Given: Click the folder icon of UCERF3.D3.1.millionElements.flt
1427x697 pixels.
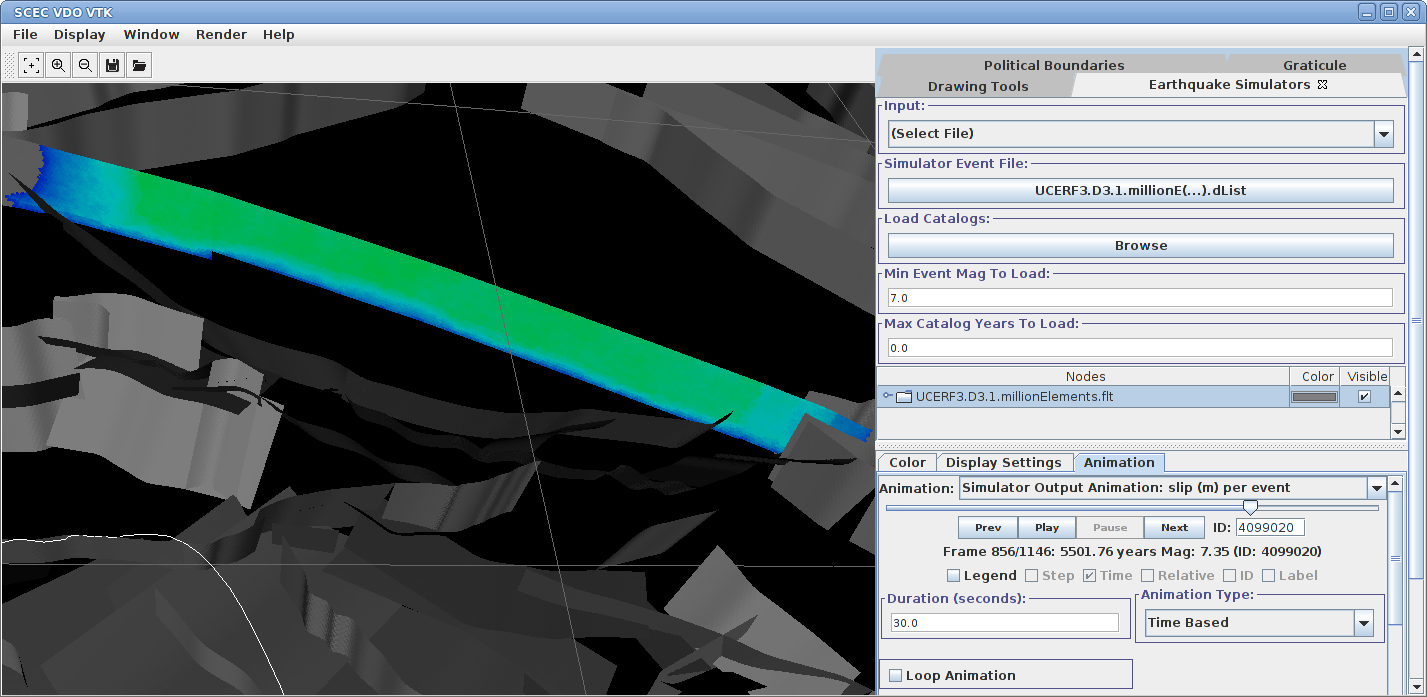Looking at the screenshot, I should pos(904,397).
